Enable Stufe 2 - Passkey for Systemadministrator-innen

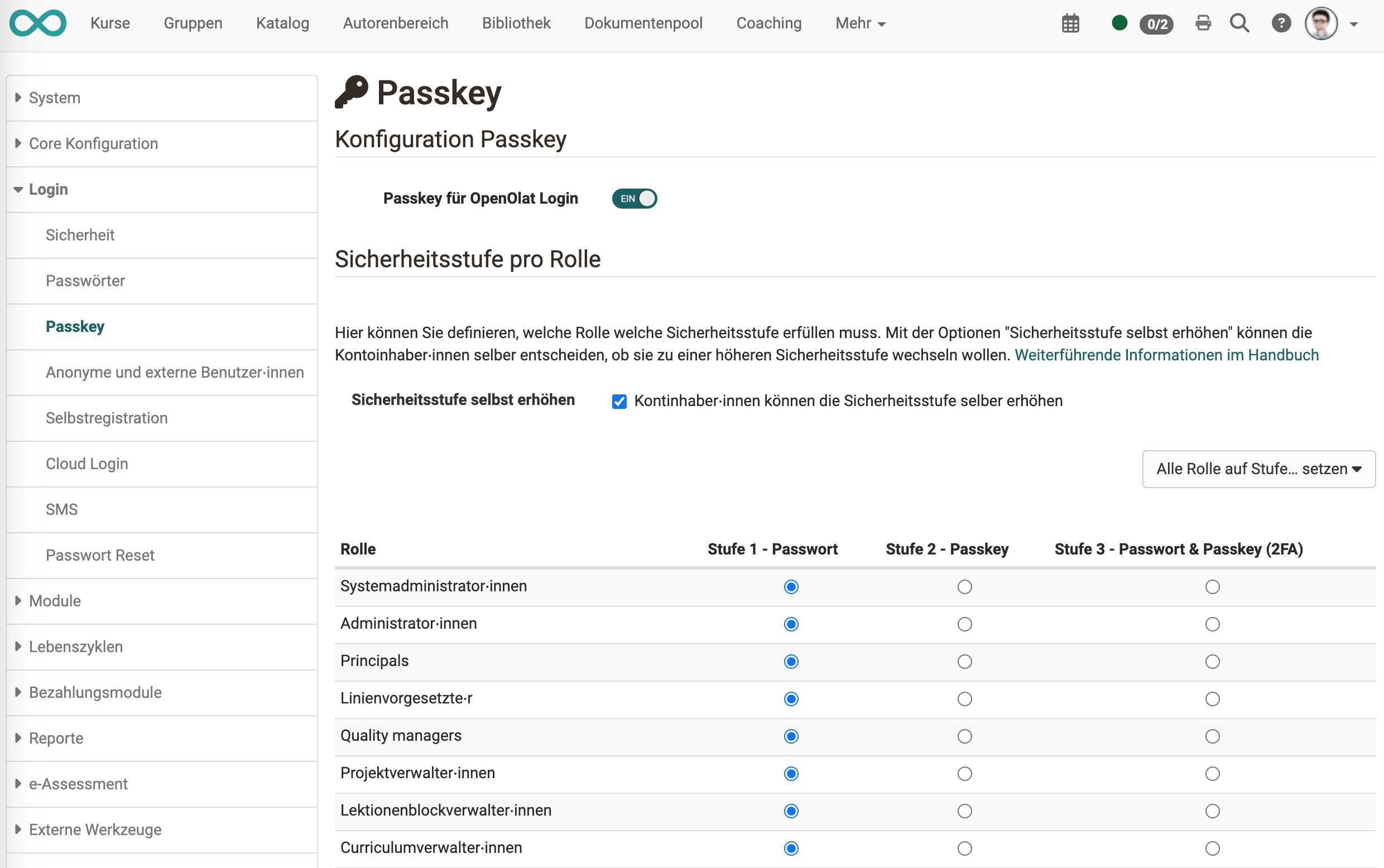(963, 585)
